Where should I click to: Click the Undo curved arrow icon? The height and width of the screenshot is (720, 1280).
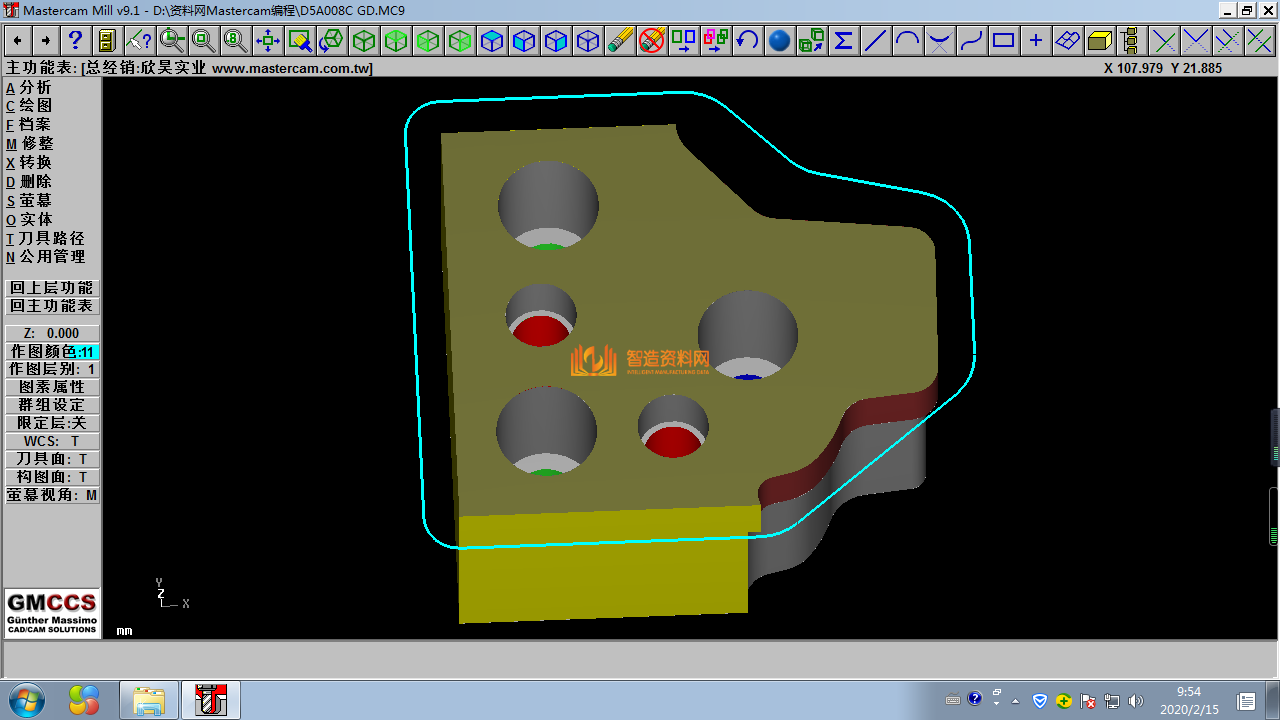(747, 41)
